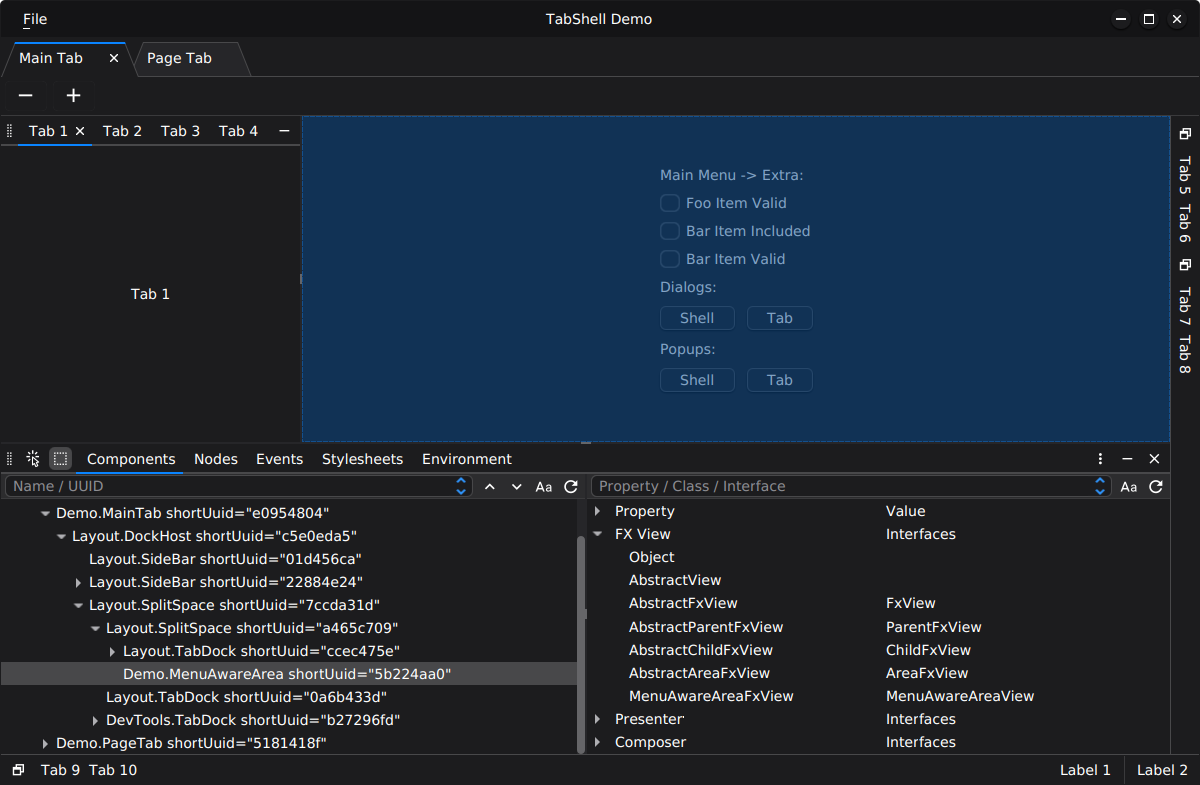
Task: Refresh the Name / UUID component search
Action: point(571,487)
